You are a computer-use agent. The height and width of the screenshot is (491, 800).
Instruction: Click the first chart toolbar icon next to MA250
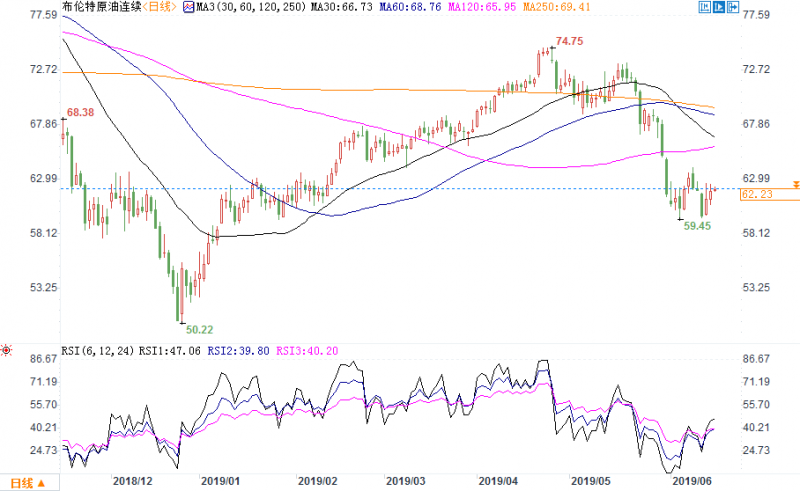tap(705, 7)
